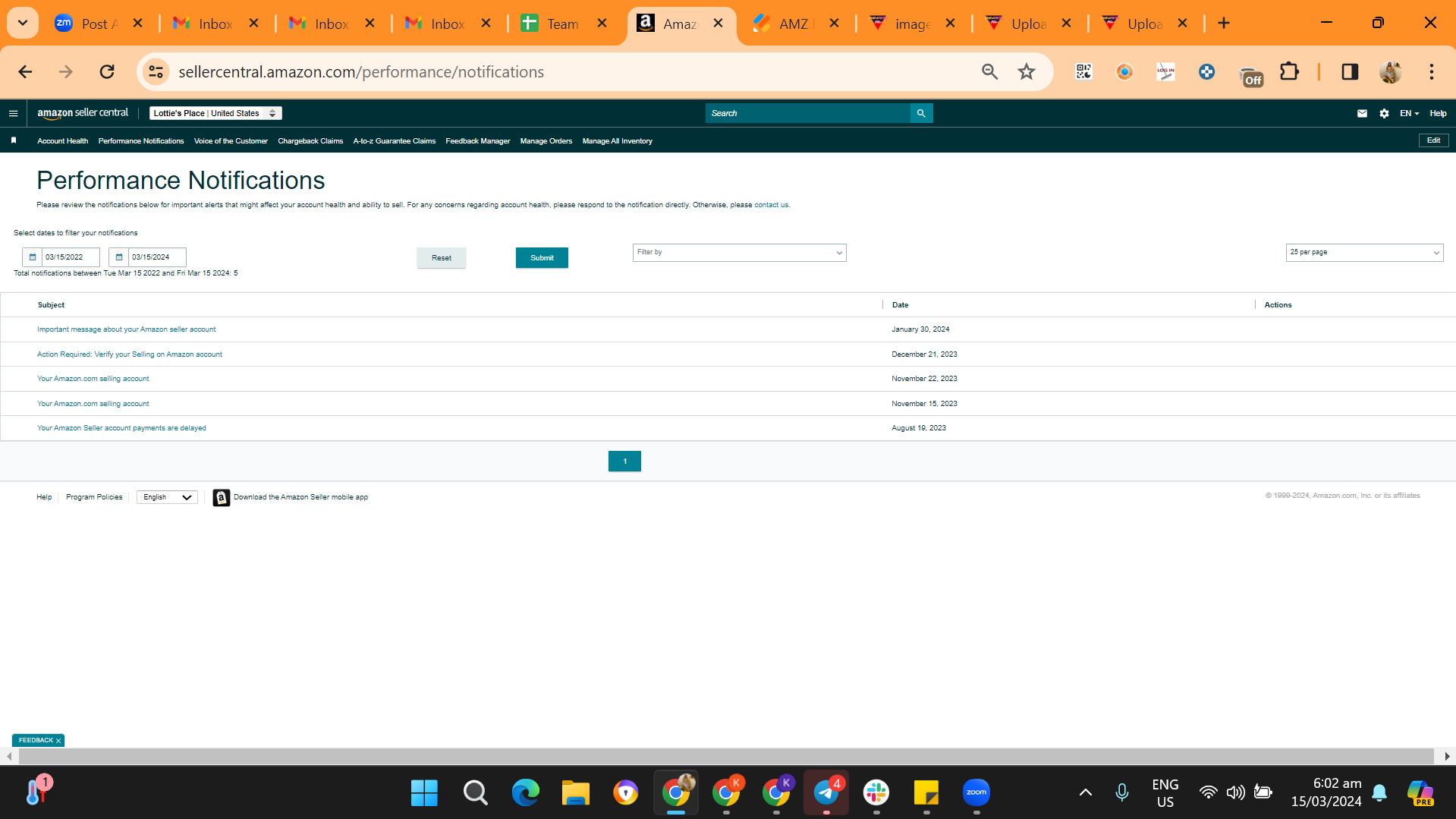Open Performance Notifications nav item
Viewport: 1456px width, 819px height.
tap(141, 141)
